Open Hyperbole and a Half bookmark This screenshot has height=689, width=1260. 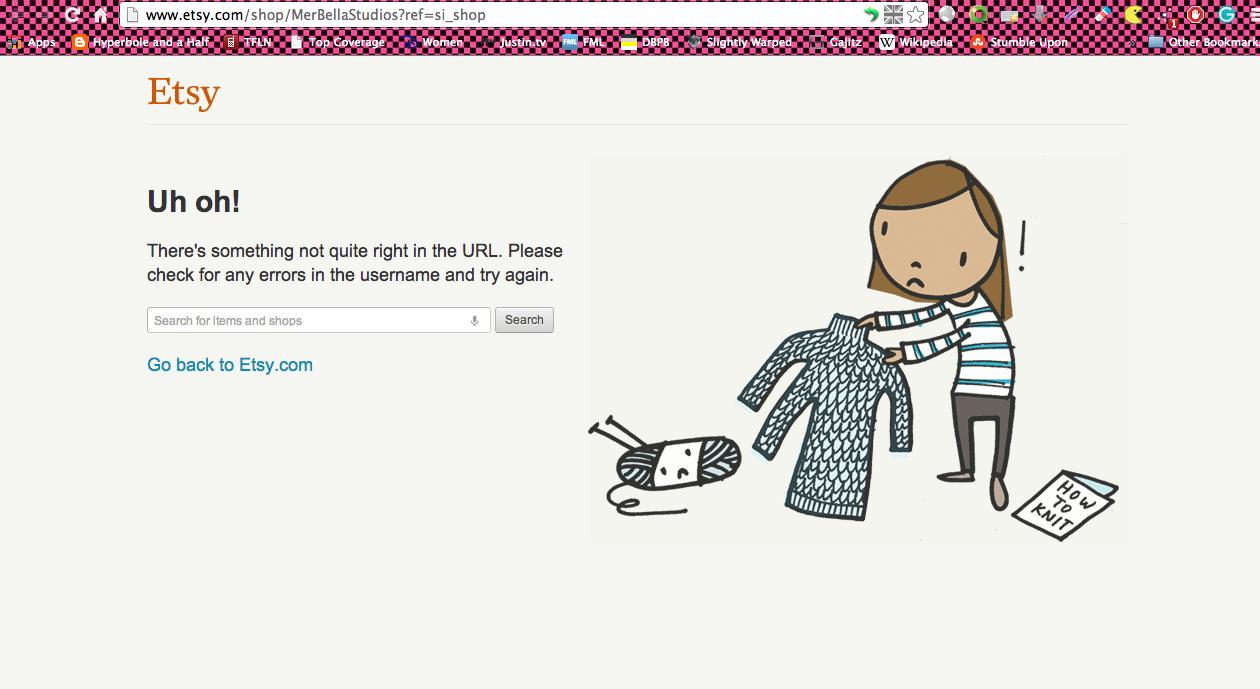pyautogui.click(x=141, y=42)
